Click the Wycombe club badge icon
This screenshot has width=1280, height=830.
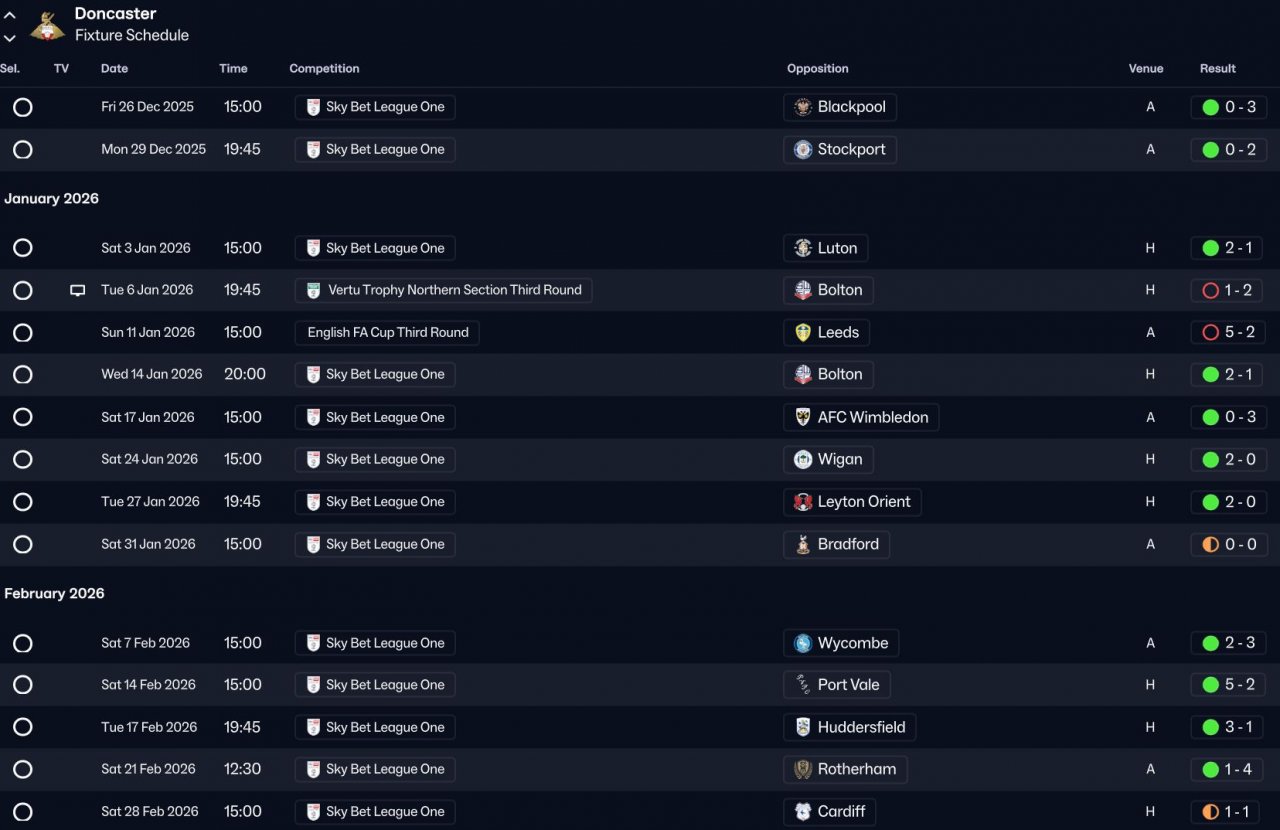pyautogui.click(x=803, y=643)
